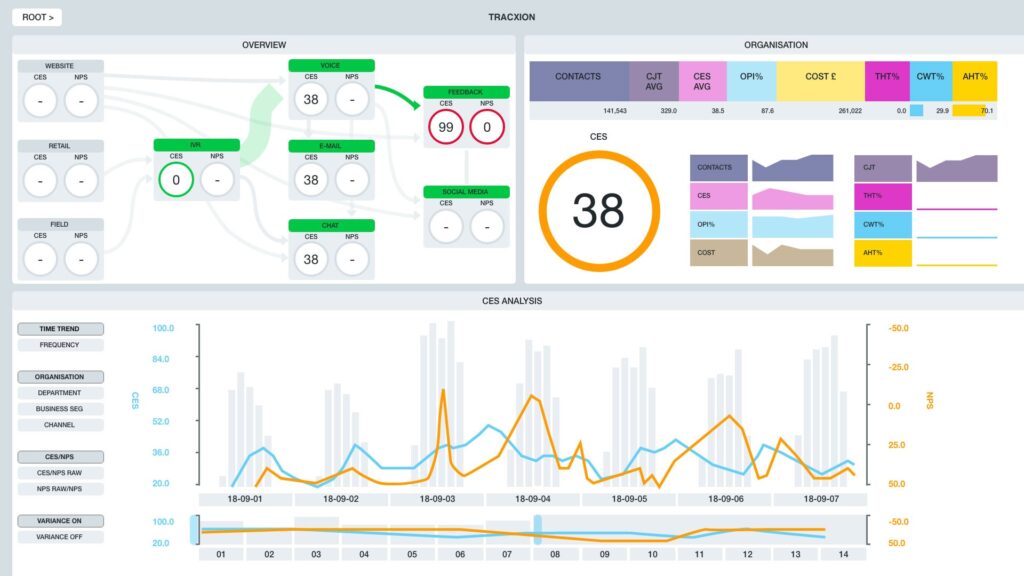This screenshot has height=576, width=1024.
Task: Select the Website NPS gauge
Action: point(81,100)
